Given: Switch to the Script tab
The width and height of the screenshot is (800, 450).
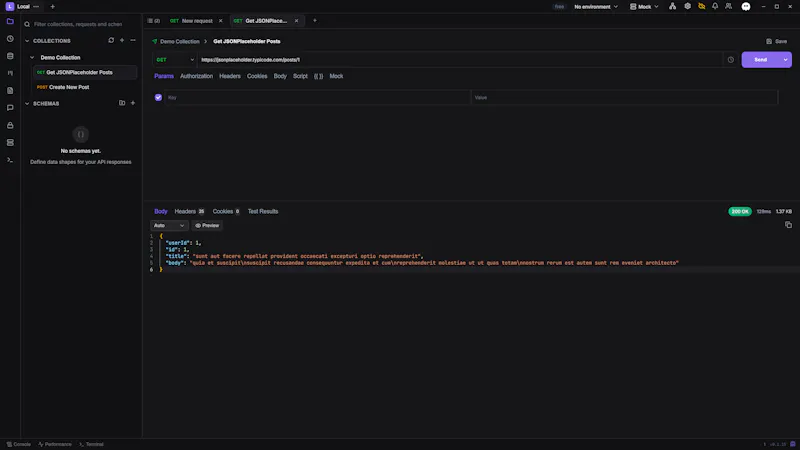Looking at the screenshot, I should pyautogui.click(x=301, y=76).
